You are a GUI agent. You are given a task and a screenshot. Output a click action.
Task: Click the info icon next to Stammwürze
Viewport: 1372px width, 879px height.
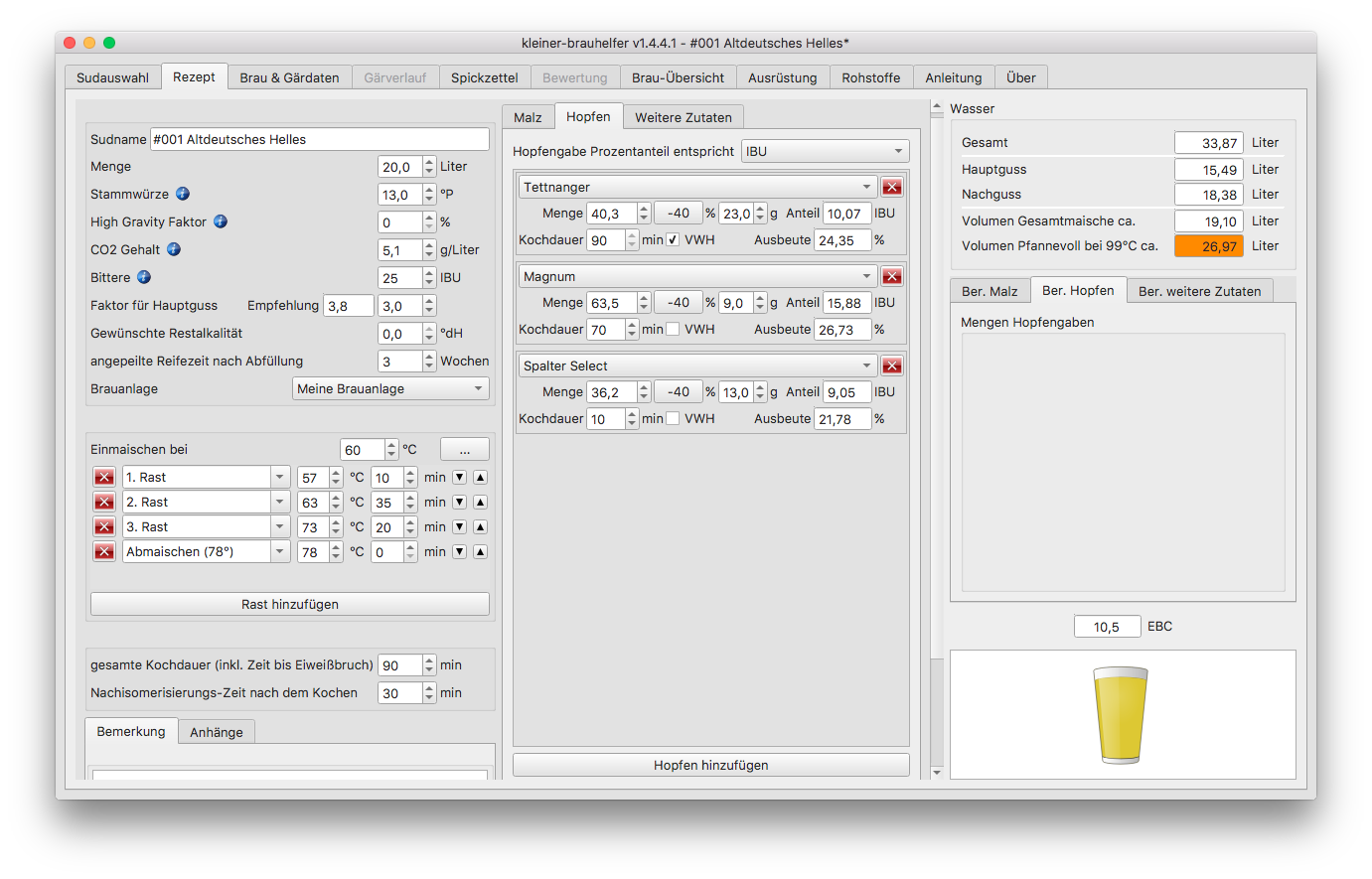[x=183, y=194]
